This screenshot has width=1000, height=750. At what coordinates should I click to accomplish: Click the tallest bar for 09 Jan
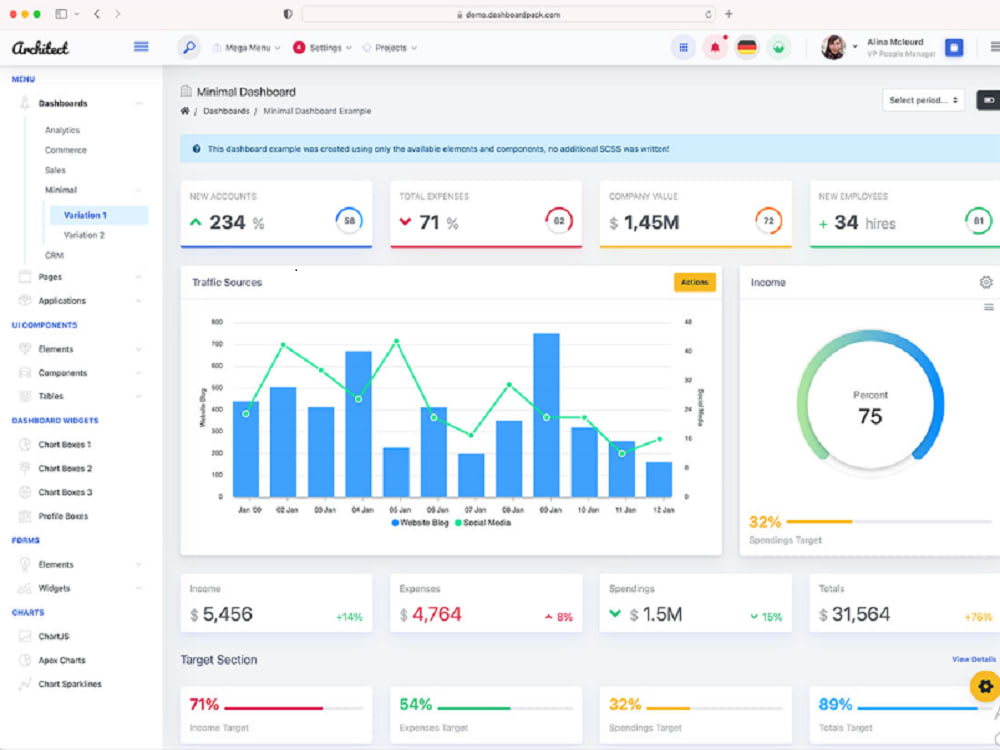[x=547, y=415]
